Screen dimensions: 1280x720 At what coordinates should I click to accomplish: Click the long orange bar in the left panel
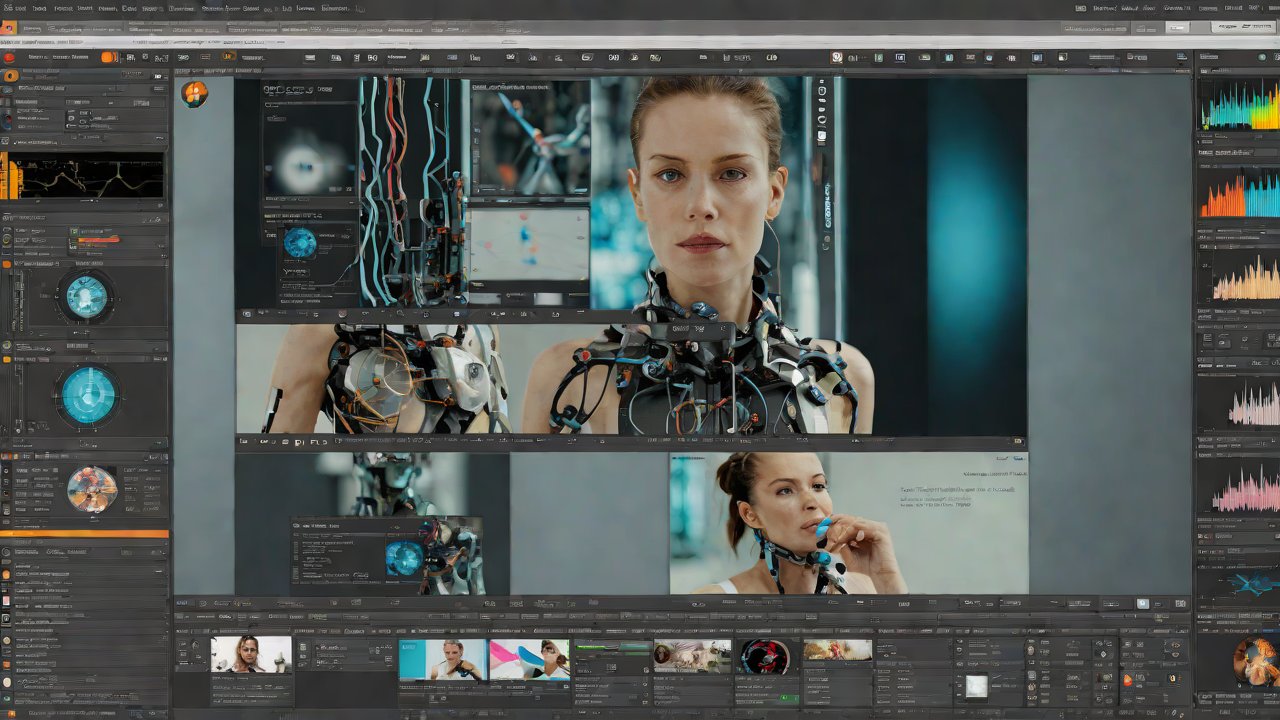pos(84,534)
